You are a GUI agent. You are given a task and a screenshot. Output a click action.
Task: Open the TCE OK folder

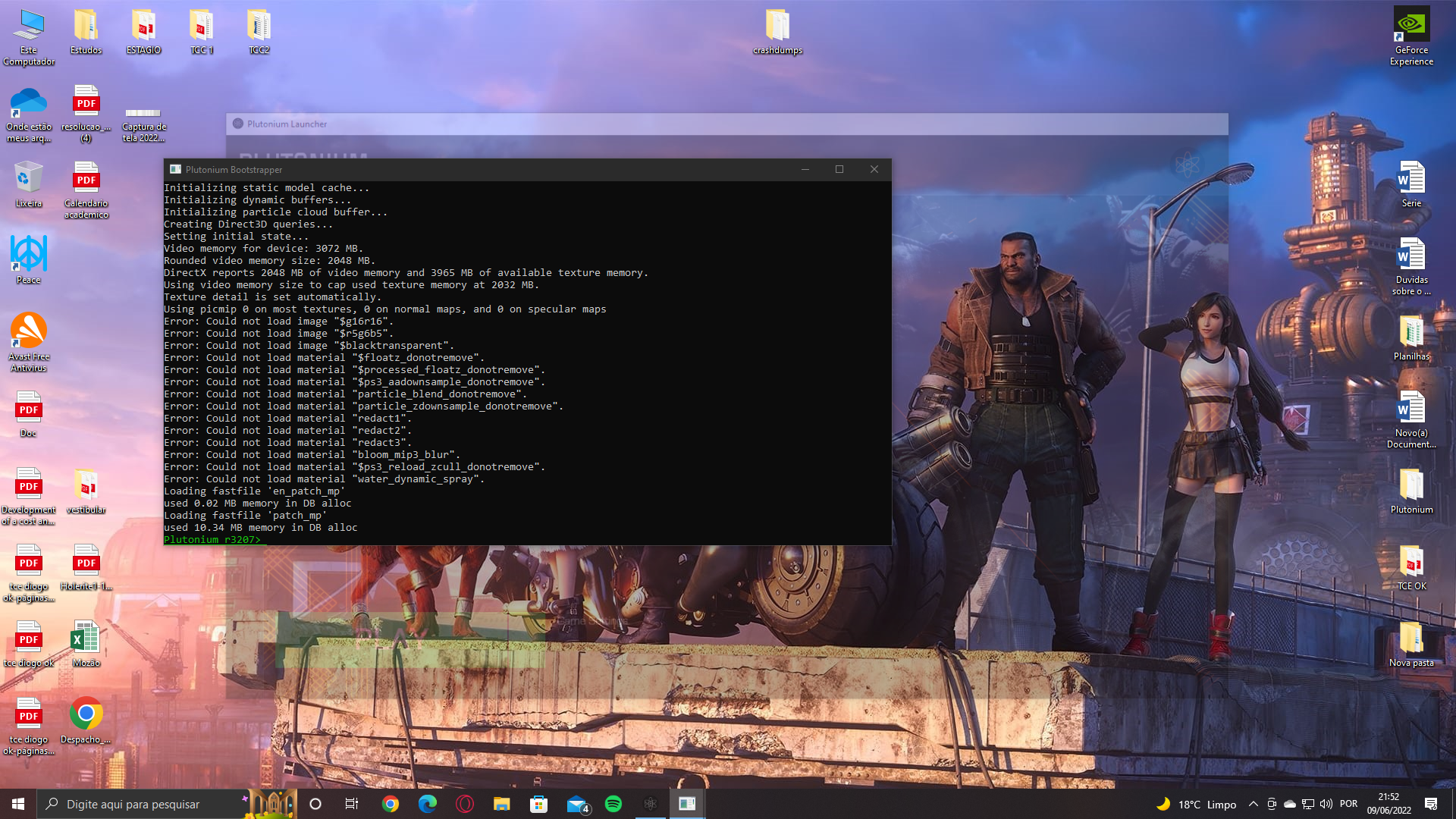point(1411,568)
